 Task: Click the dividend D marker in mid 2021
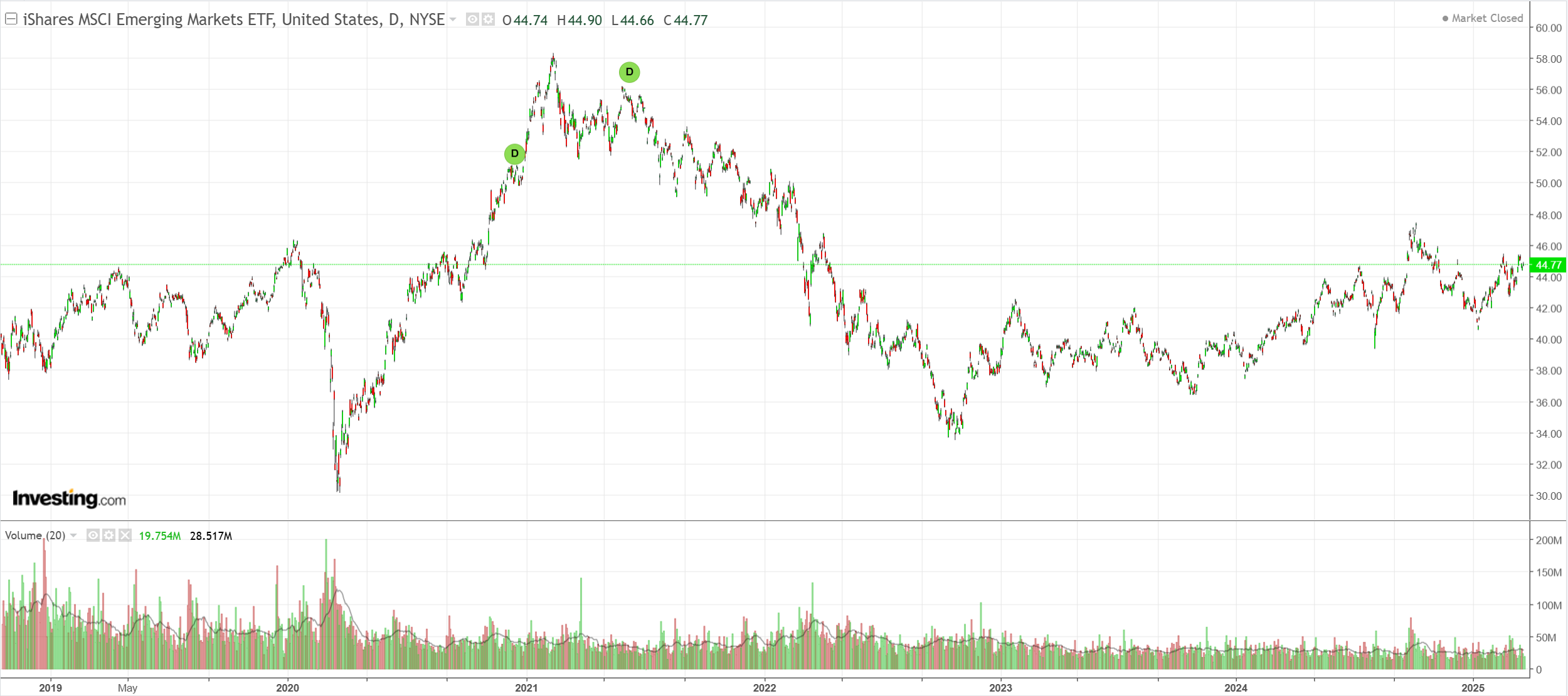pyautogui.click(x=629, y=72)
